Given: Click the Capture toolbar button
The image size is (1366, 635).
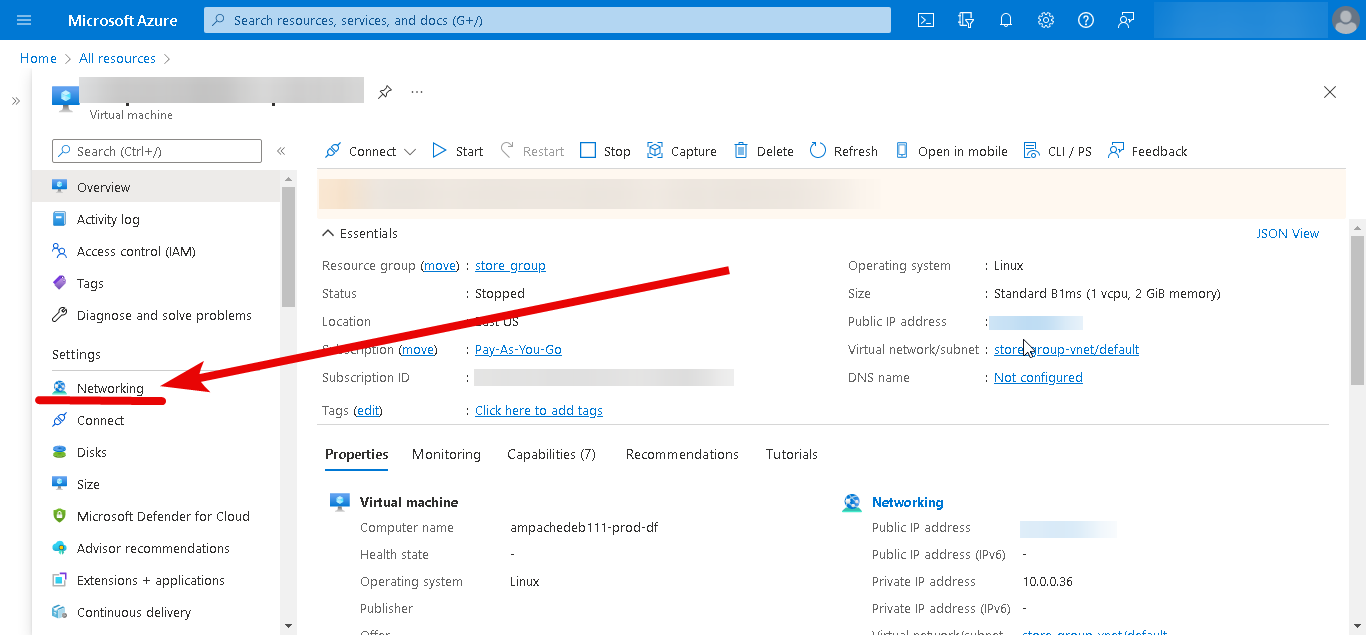Looking at the screenshot, I should tap(682, 151).
